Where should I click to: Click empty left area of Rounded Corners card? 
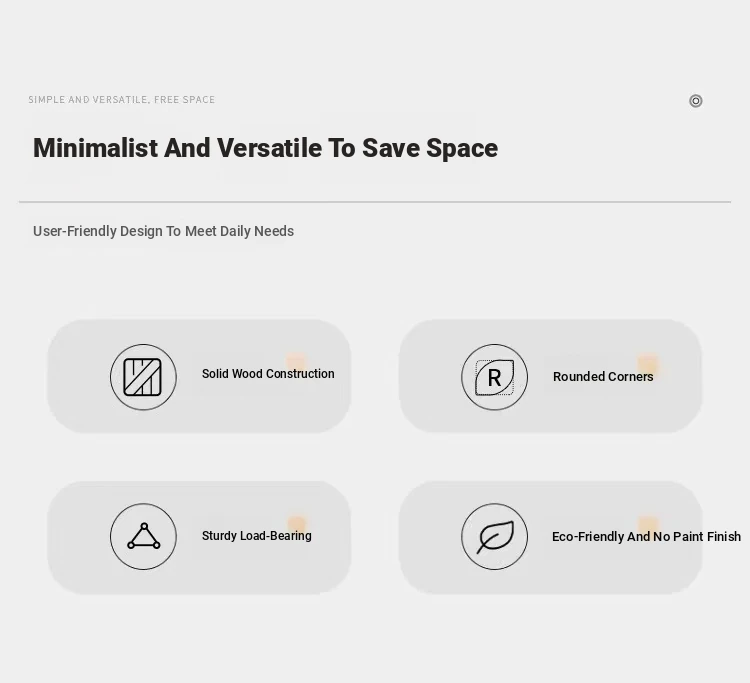(428, 377)
